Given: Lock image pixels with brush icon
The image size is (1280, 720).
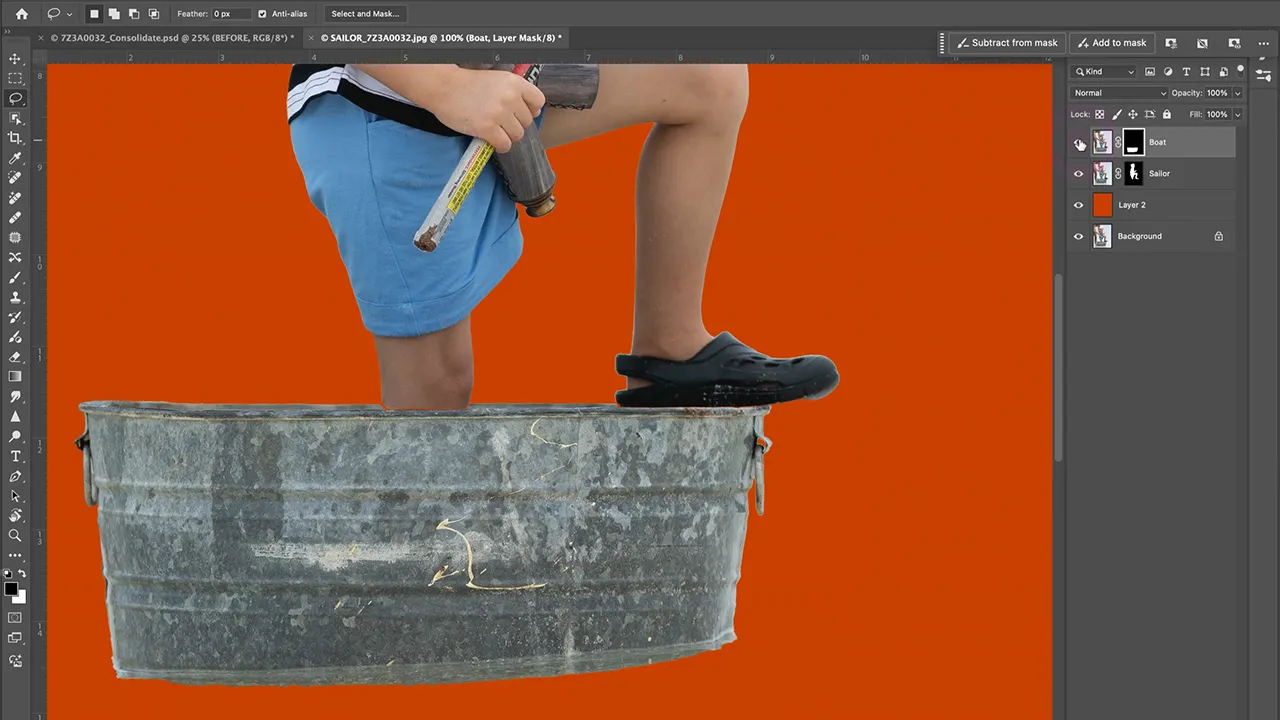Looking at the screenshot, I should (x=1117, y=114).
